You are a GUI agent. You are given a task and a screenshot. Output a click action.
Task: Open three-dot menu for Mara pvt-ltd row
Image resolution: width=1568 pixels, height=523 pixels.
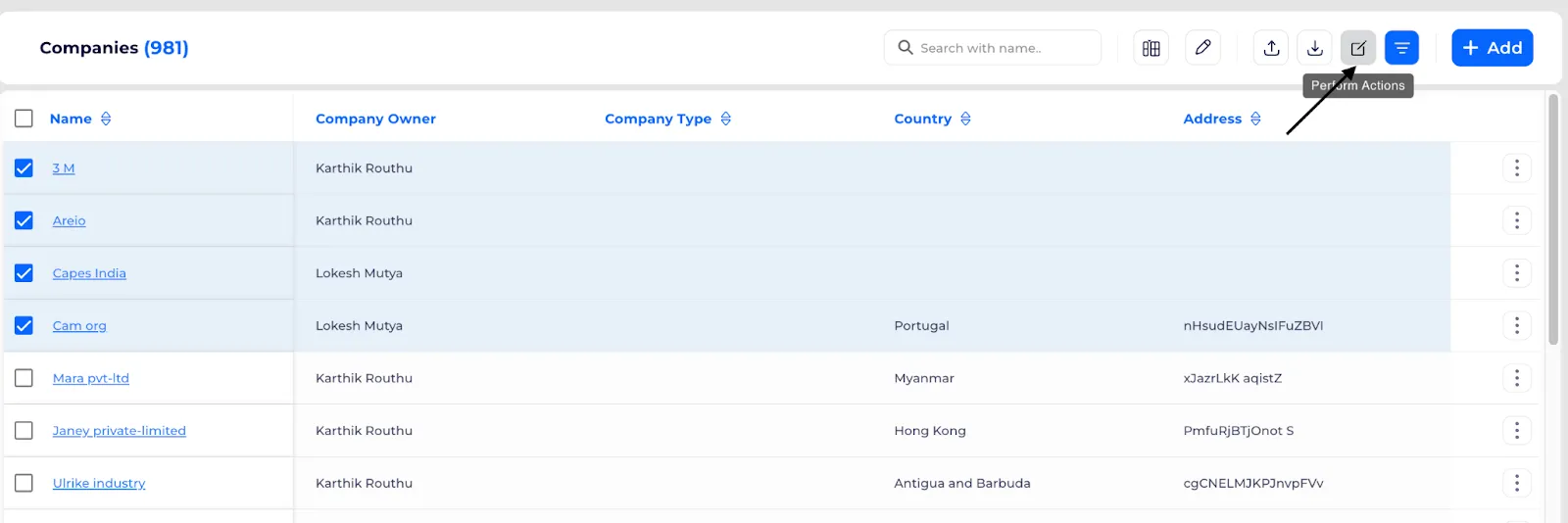(x=1516, y=378)
